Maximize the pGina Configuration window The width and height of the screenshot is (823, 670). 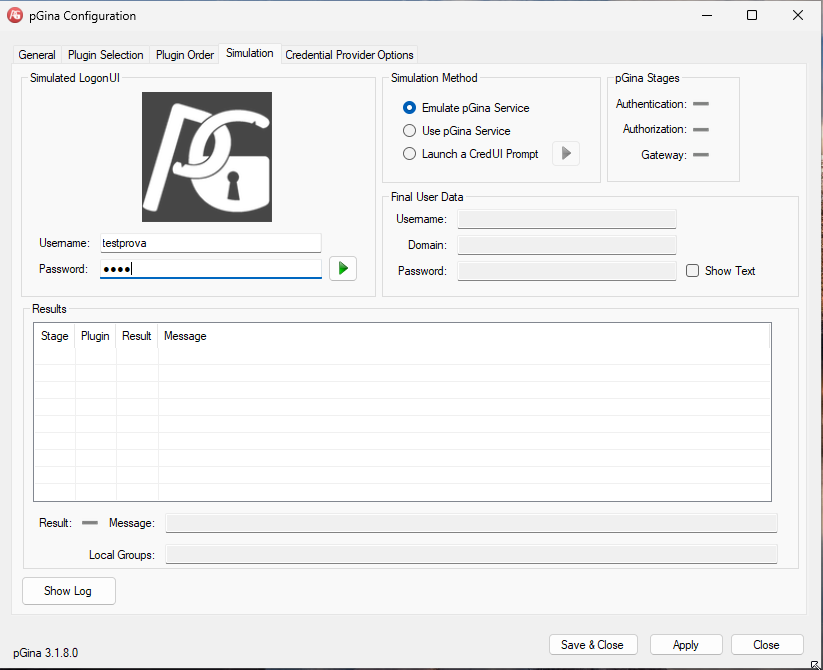pos(752,15)
